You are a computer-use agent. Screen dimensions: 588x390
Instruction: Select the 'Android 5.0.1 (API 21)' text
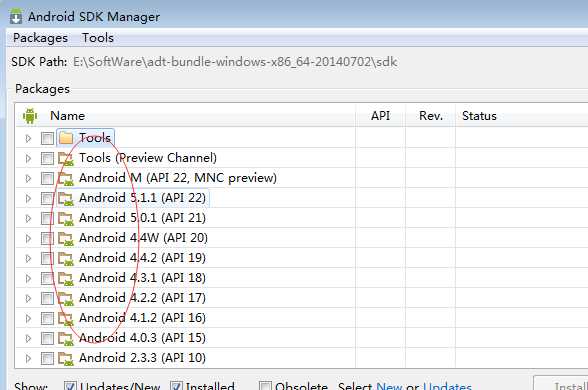coord(142,218)
